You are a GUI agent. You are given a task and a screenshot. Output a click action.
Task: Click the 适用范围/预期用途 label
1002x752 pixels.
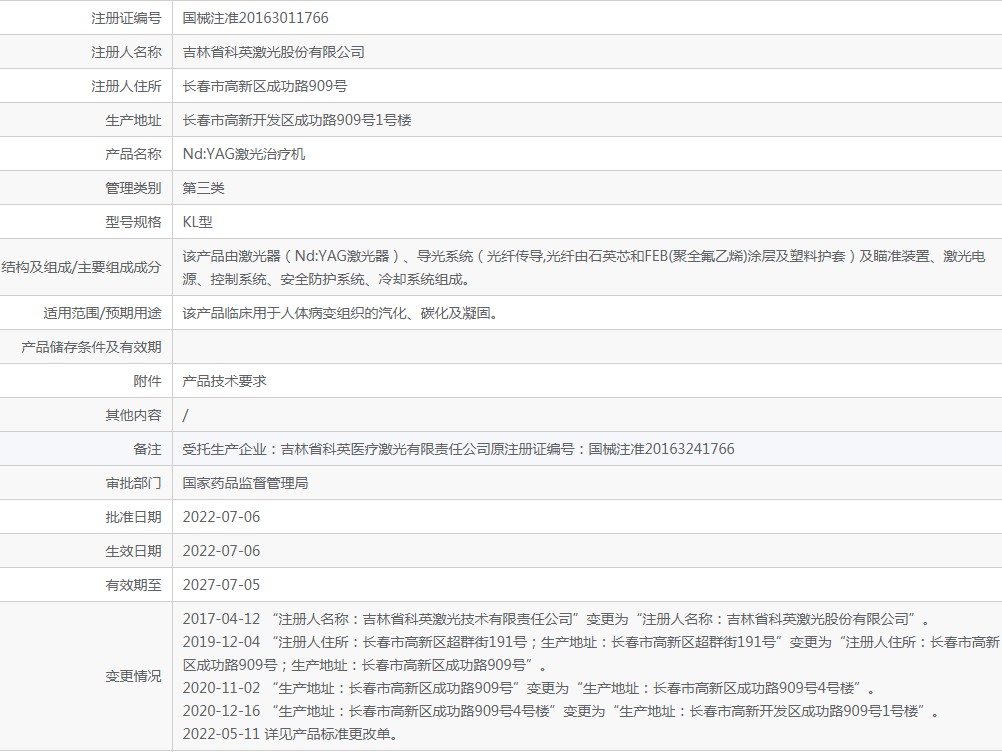pos(102,313)
